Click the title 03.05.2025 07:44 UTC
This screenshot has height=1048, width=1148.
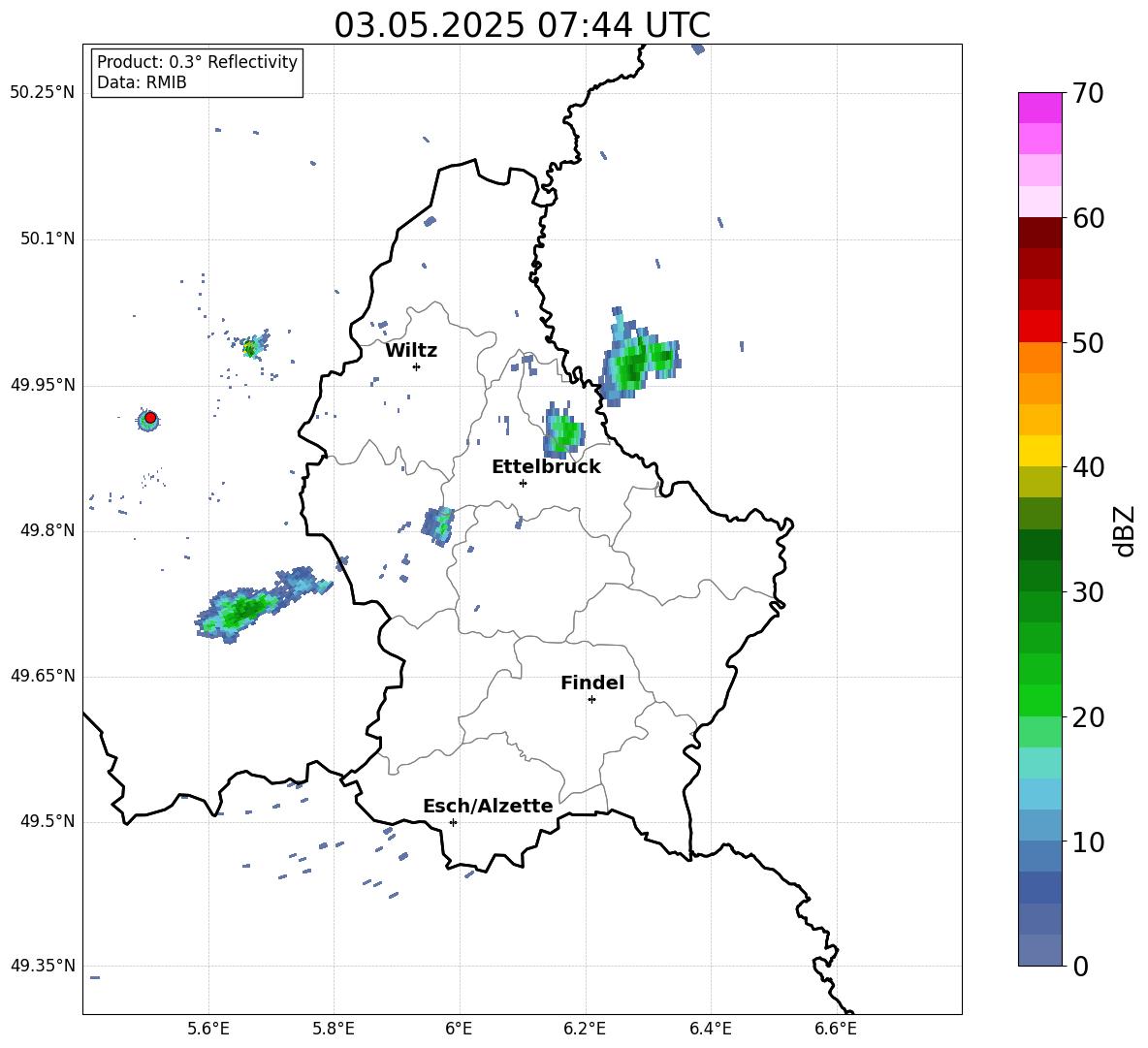pos(522,25)
